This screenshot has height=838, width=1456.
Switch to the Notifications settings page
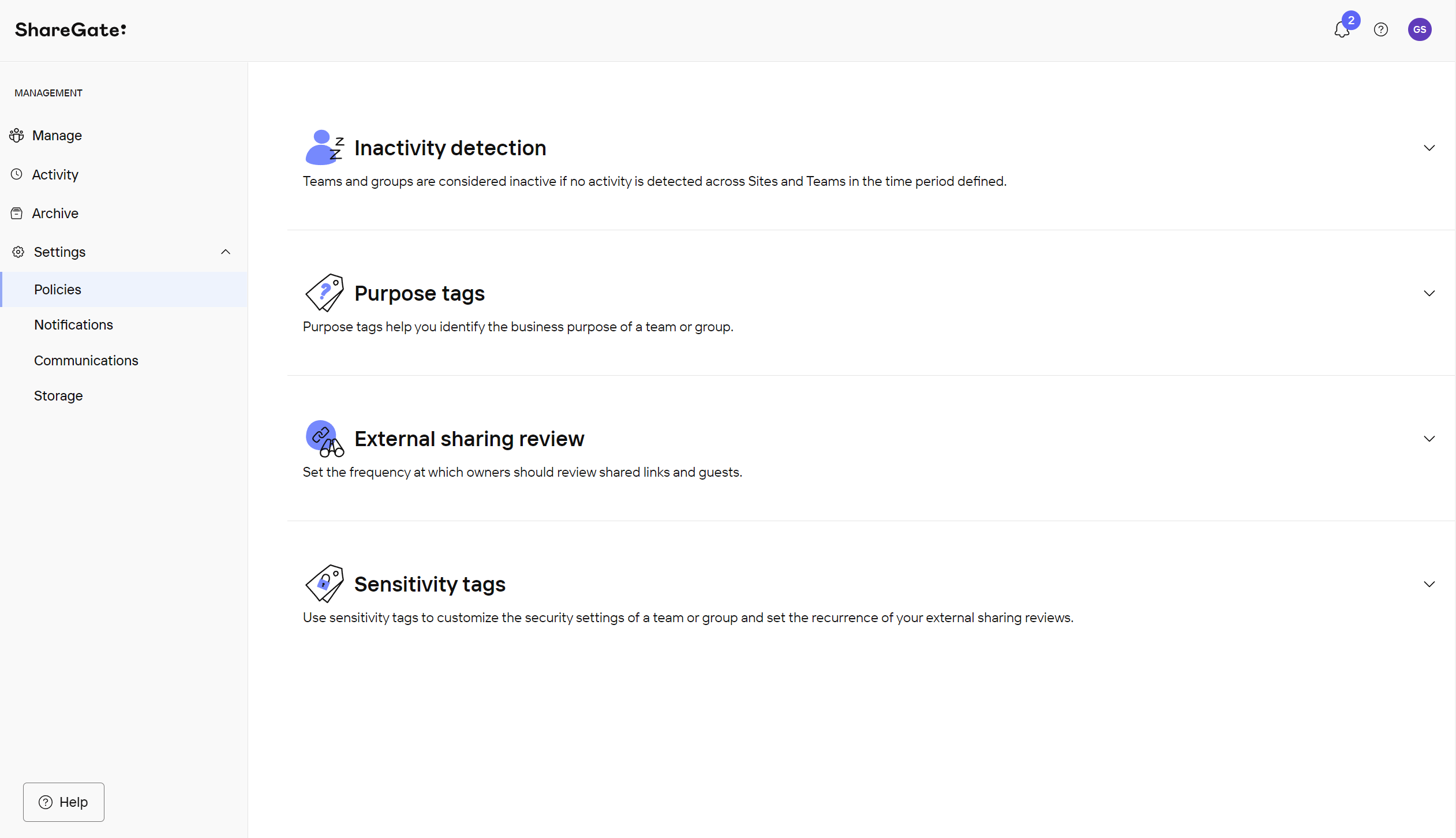(x=73, y=324)
